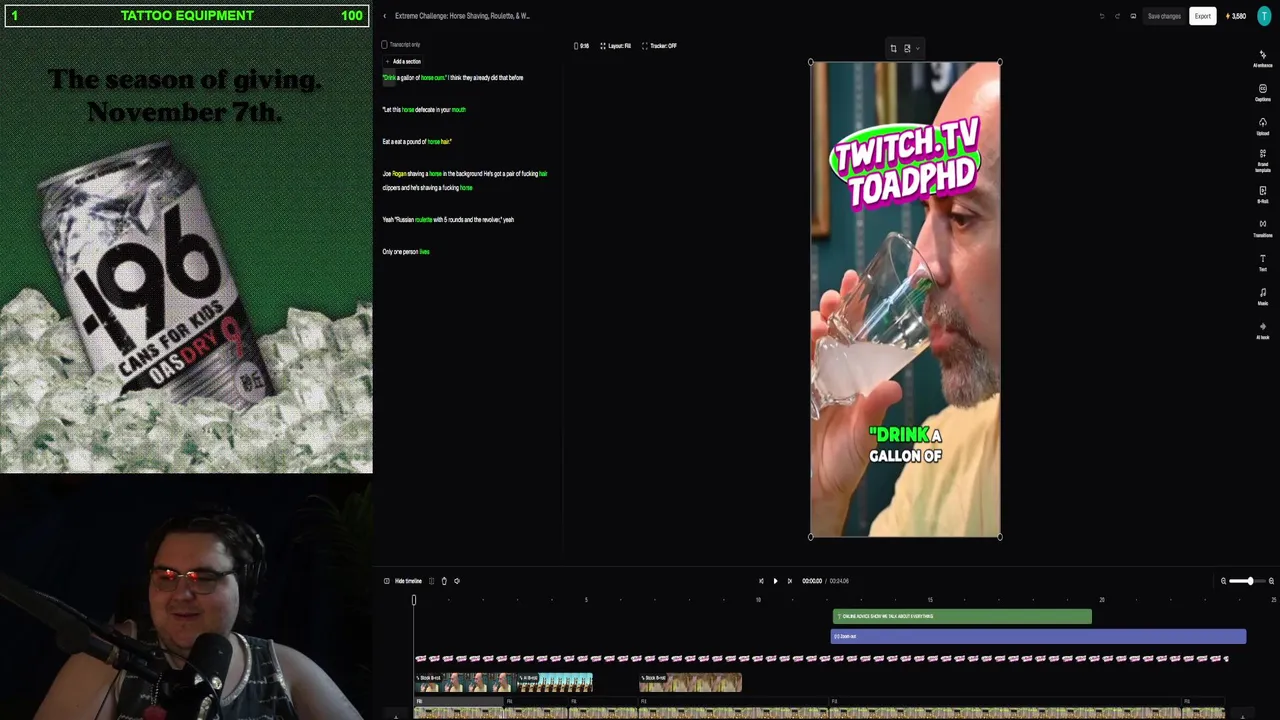Screen dimensions: 1280x720
Task: Play the video preview
Action: 775,581
